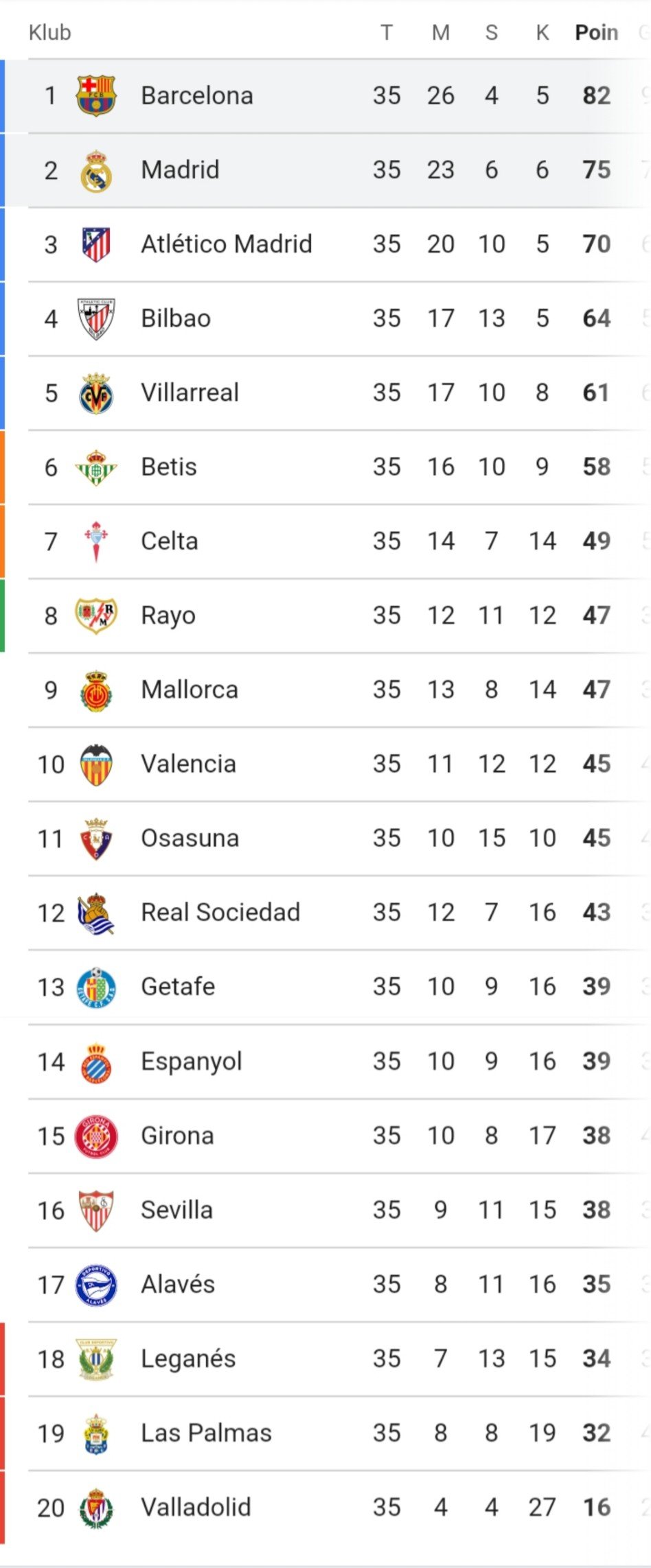Select Getafe's points value 39
Screen dimensions: 651x1568
(x=596, y=987)
